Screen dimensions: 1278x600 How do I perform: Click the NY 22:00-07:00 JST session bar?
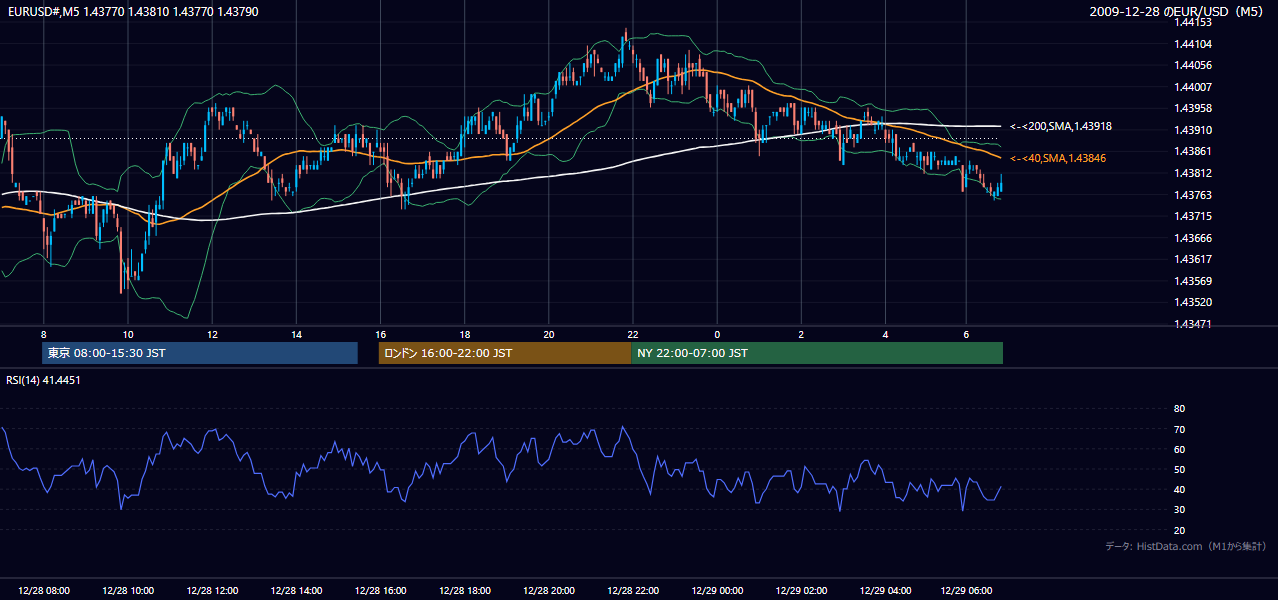tap(817, 353)
